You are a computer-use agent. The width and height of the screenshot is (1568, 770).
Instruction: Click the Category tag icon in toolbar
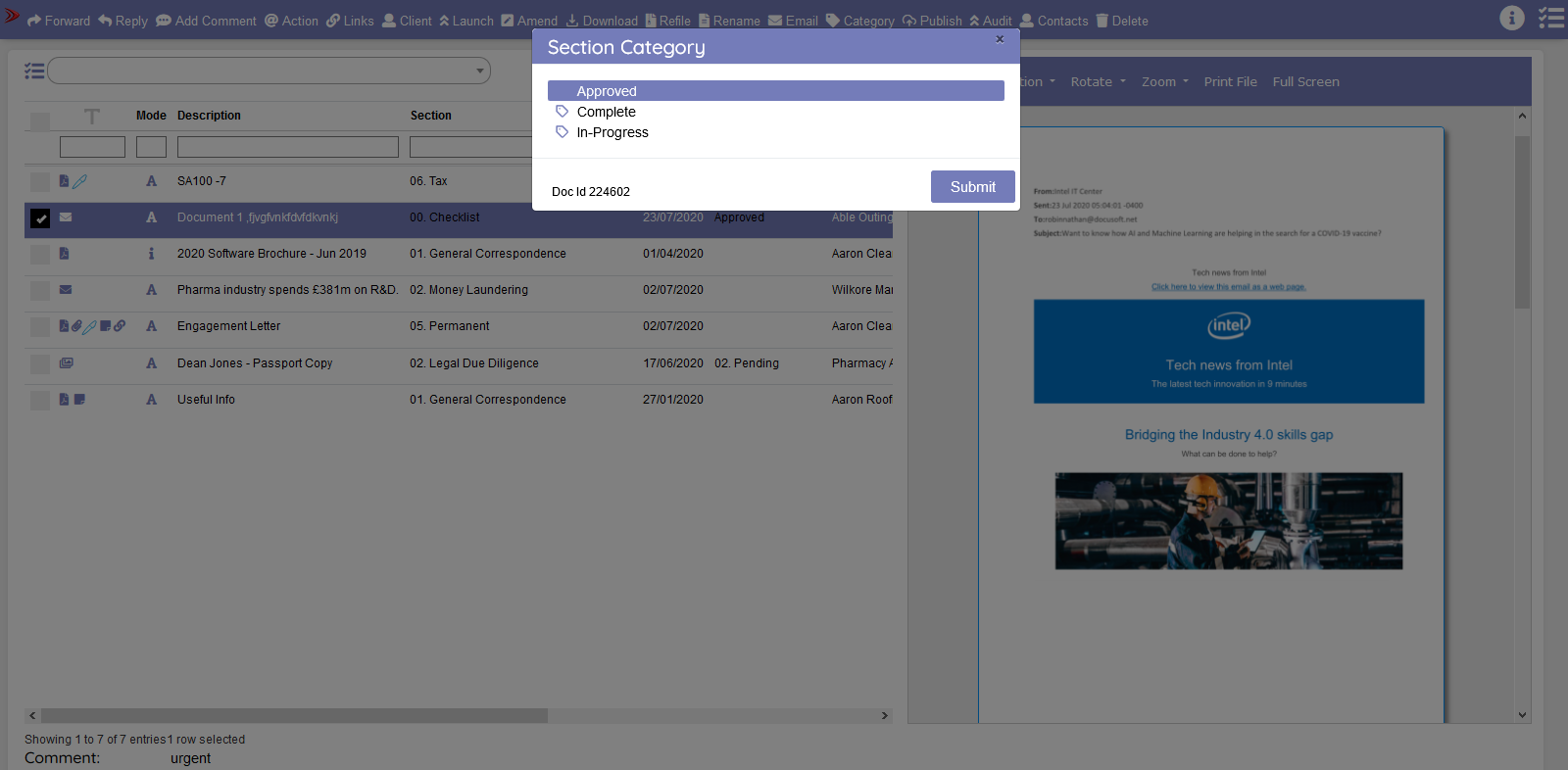point(833,21)
